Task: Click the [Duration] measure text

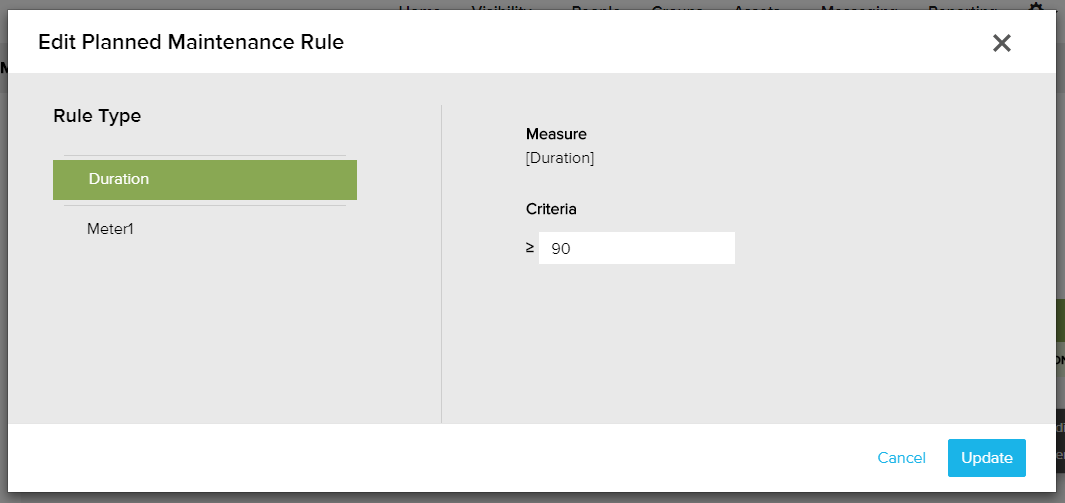Action: pyautogui.click(x=560, y=158)
